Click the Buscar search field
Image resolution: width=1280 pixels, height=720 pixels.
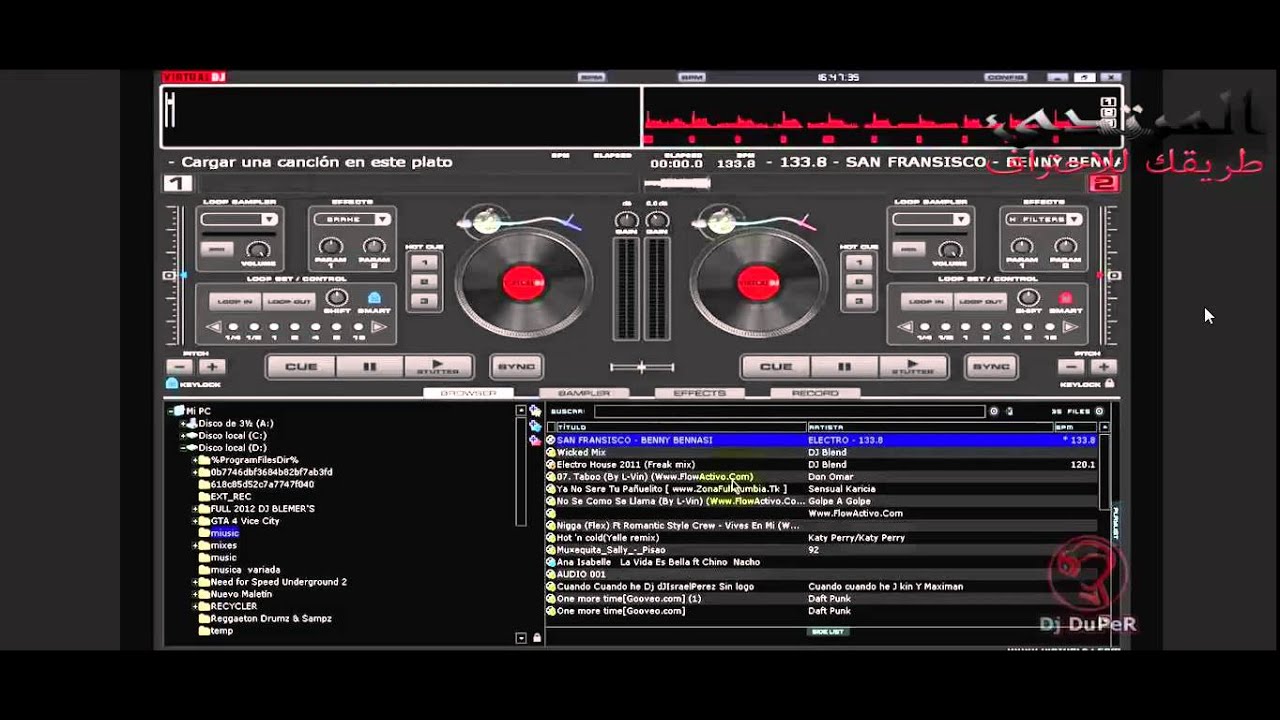click(x=789, y=411)
